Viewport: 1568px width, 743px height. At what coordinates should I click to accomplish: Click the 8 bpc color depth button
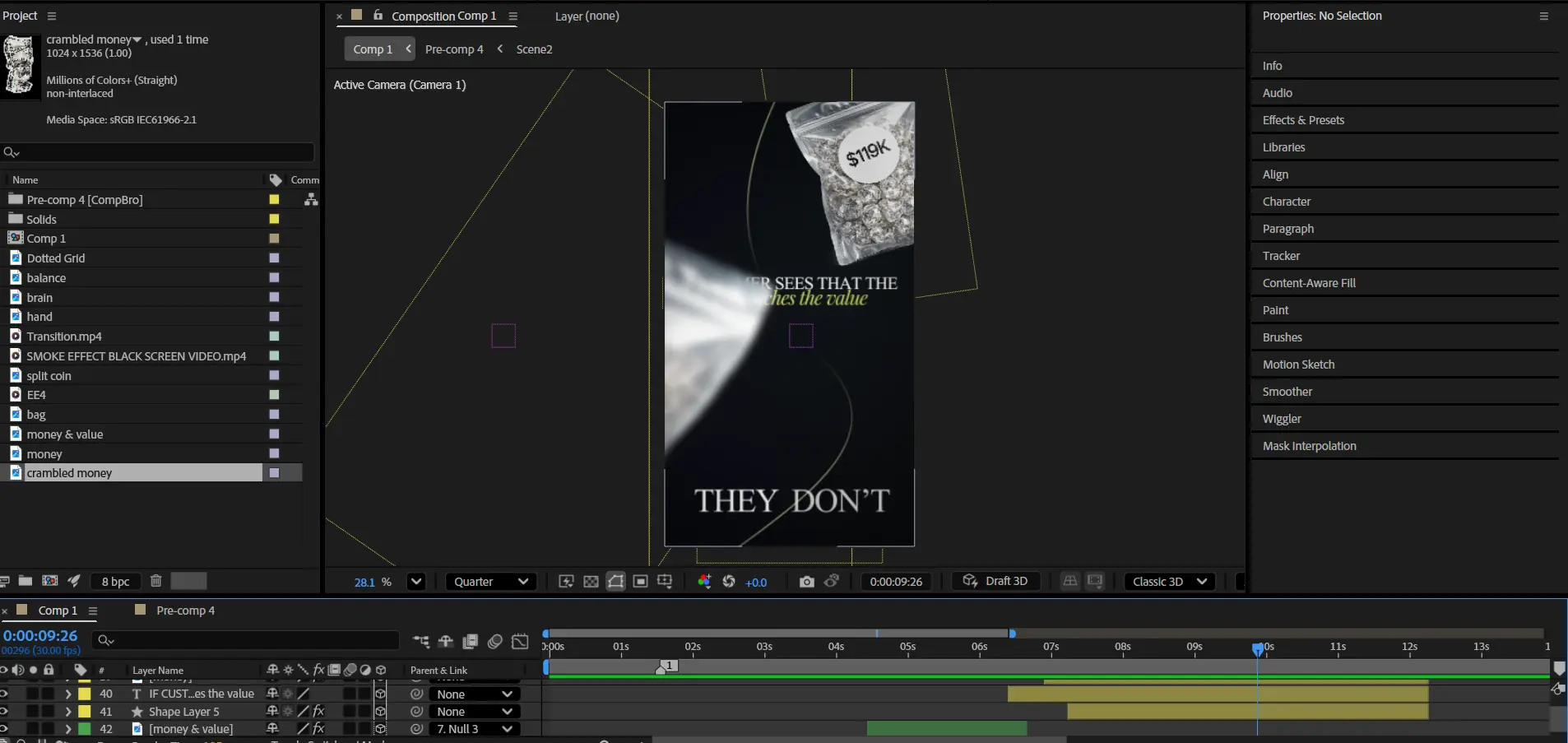(x=115, y=582)
